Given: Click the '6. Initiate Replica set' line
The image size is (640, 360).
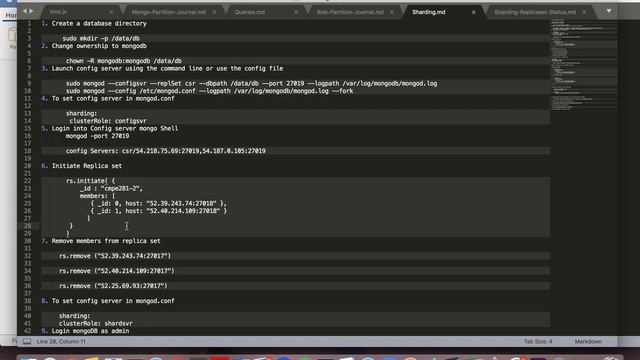Looking at the screenshot, I should point(81,166).
